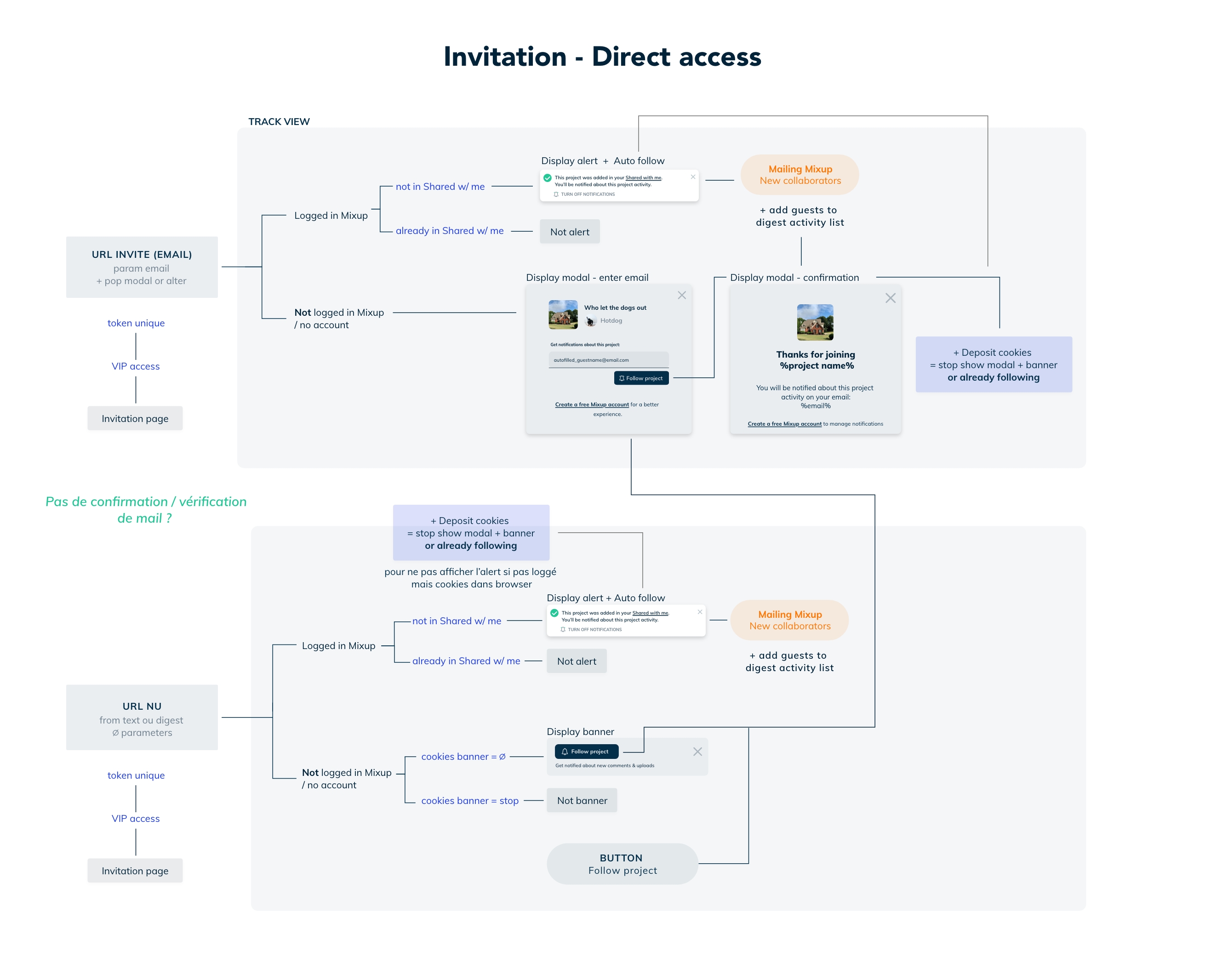
Task: Click 'Display modal - enter email' heading
Action: (587, 277)
